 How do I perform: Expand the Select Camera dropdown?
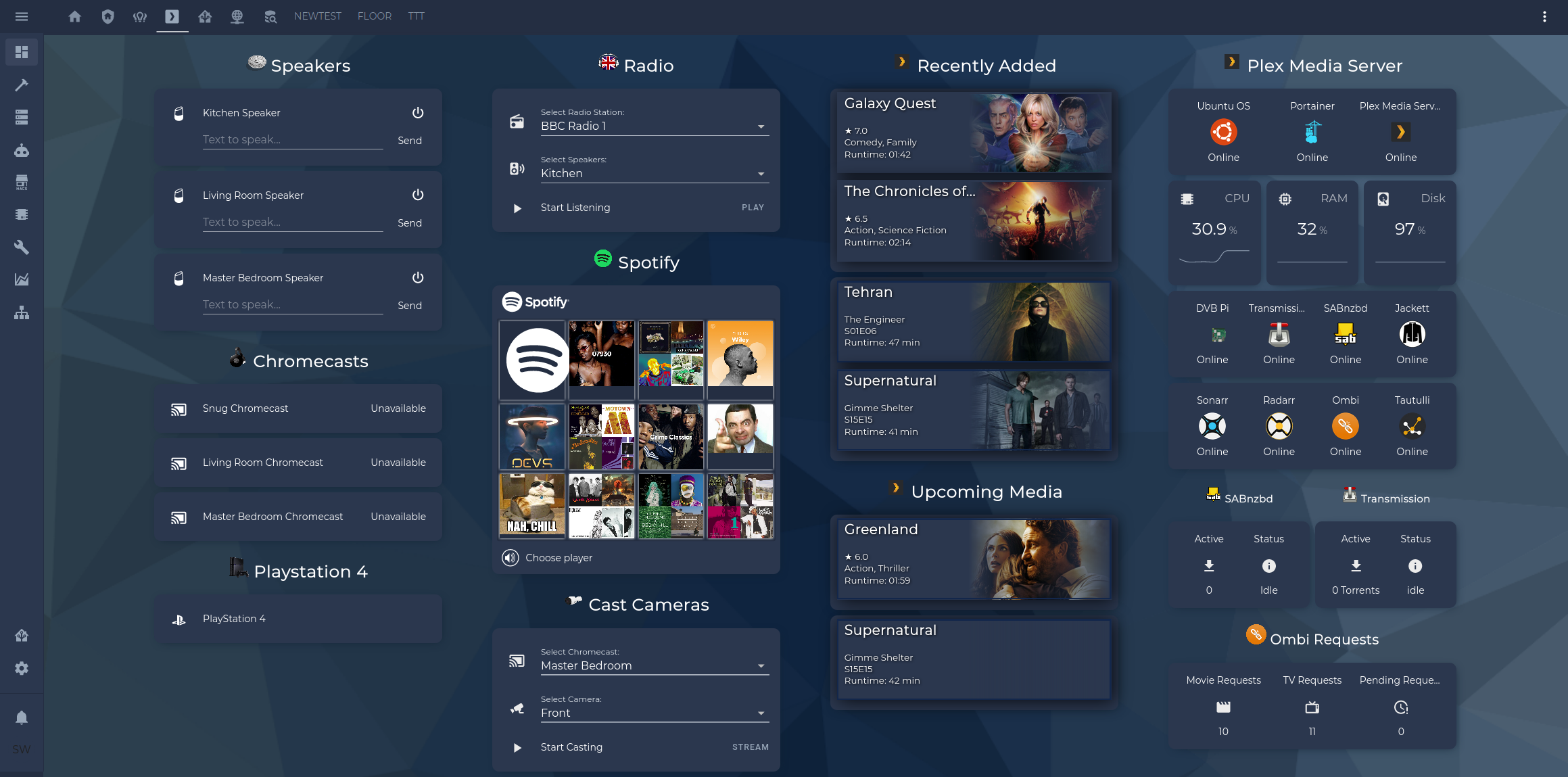[x=654, y=713]
